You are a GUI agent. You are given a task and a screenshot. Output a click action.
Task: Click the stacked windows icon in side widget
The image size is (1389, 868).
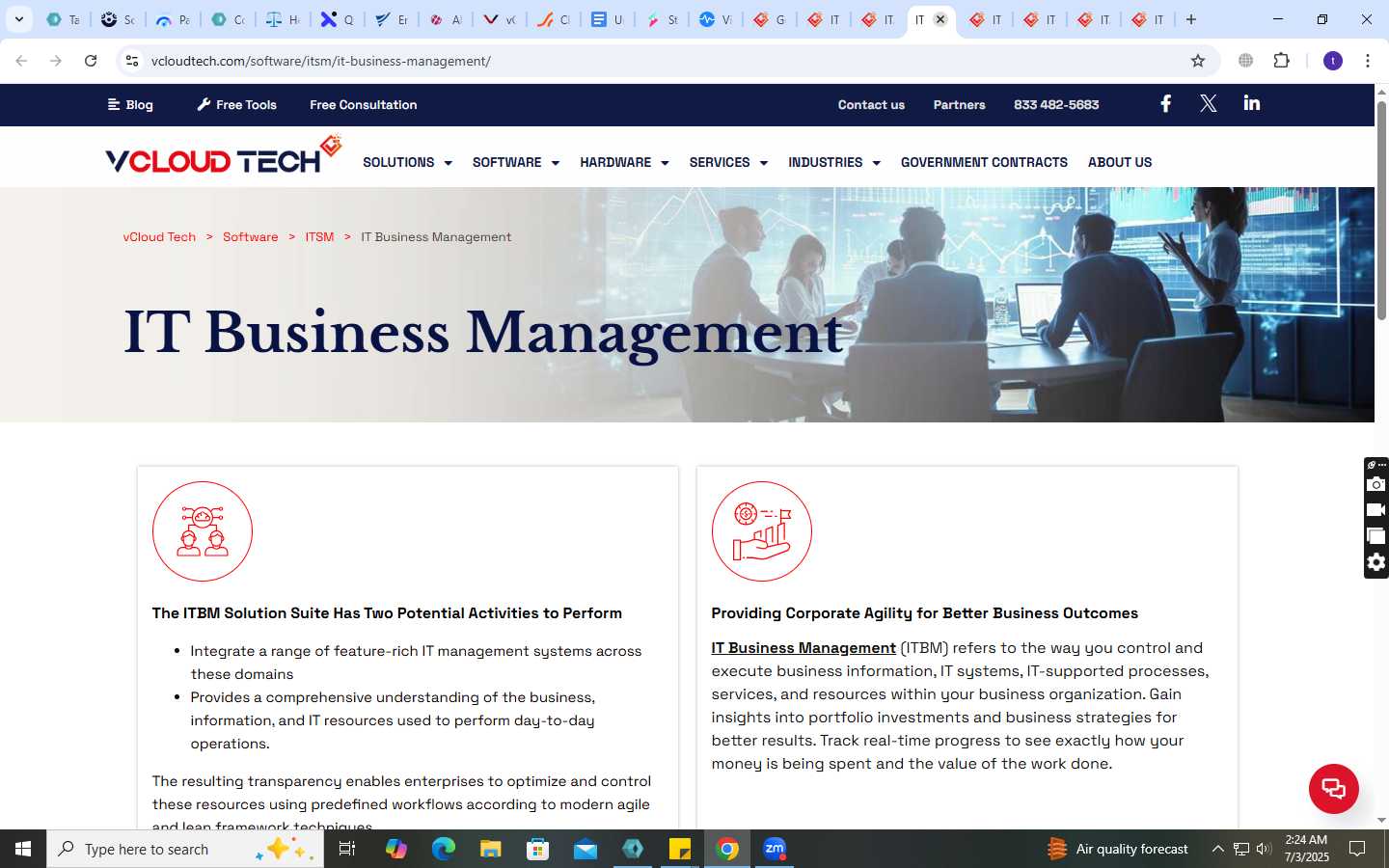coord(1376,536)
